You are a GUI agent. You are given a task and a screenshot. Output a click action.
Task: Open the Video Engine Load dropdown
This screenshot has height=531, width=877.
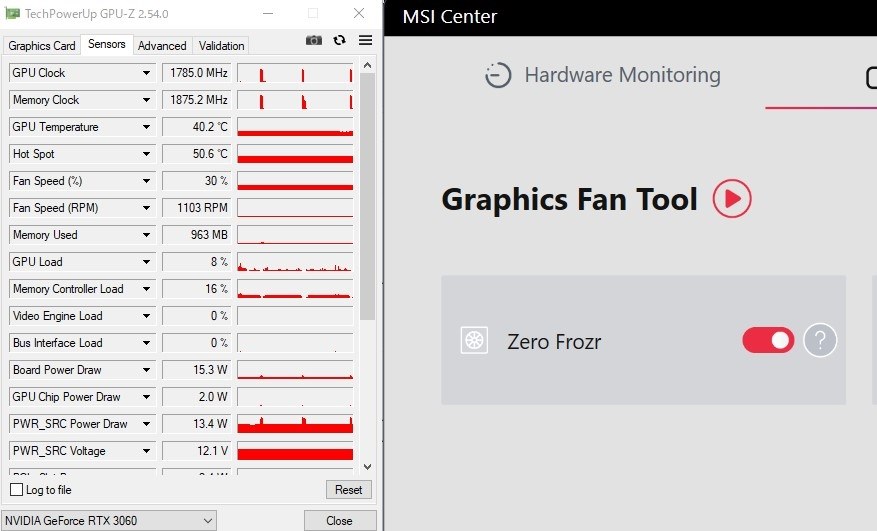(146, 316)
